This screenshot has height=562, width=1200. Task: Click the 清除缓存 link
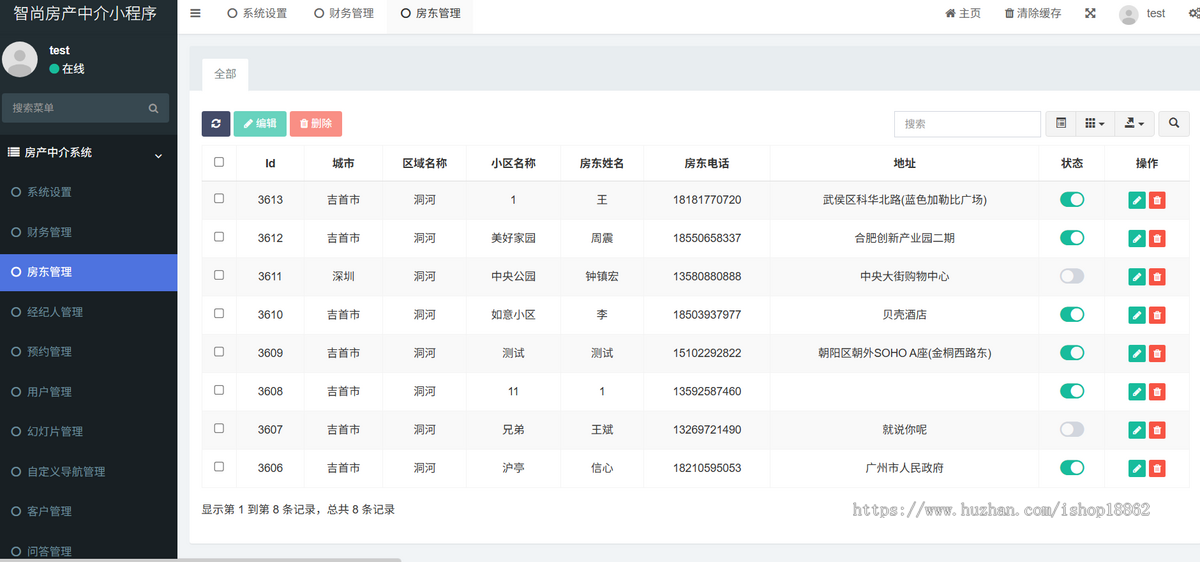(1033, 14)
